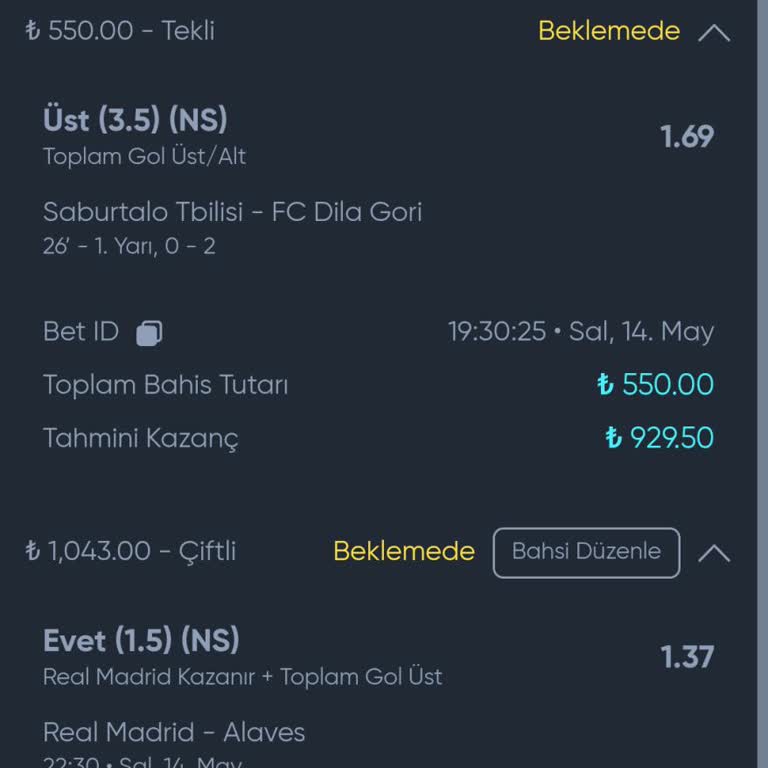Open the Saburtalo Tbilisi - FC Dila Gori match
Image resolution: width=768 pixels, height=768 pixels.
pyautogui.click(x=232, y=212)
